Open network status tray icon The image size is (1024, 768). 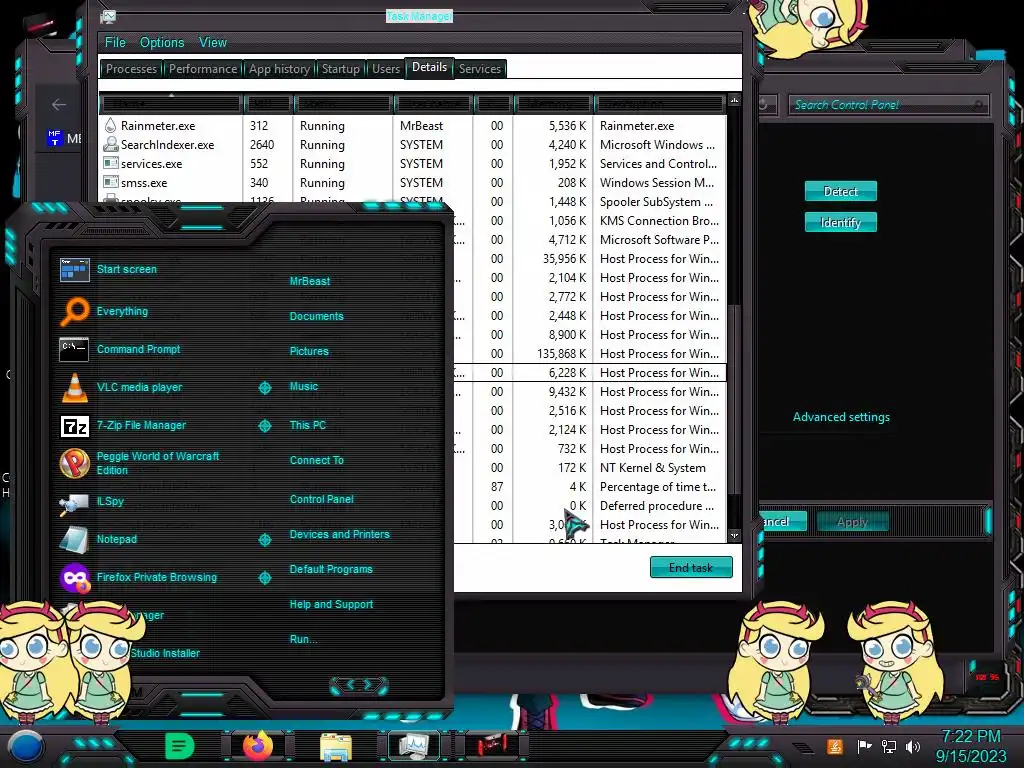(888, 746)
